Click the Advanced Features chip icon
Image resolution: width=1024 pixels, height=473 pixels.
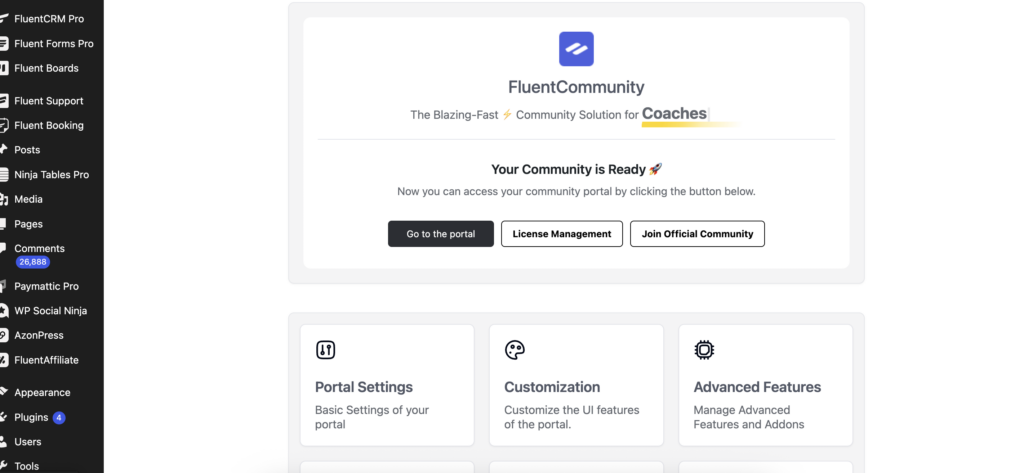point(704,350)
